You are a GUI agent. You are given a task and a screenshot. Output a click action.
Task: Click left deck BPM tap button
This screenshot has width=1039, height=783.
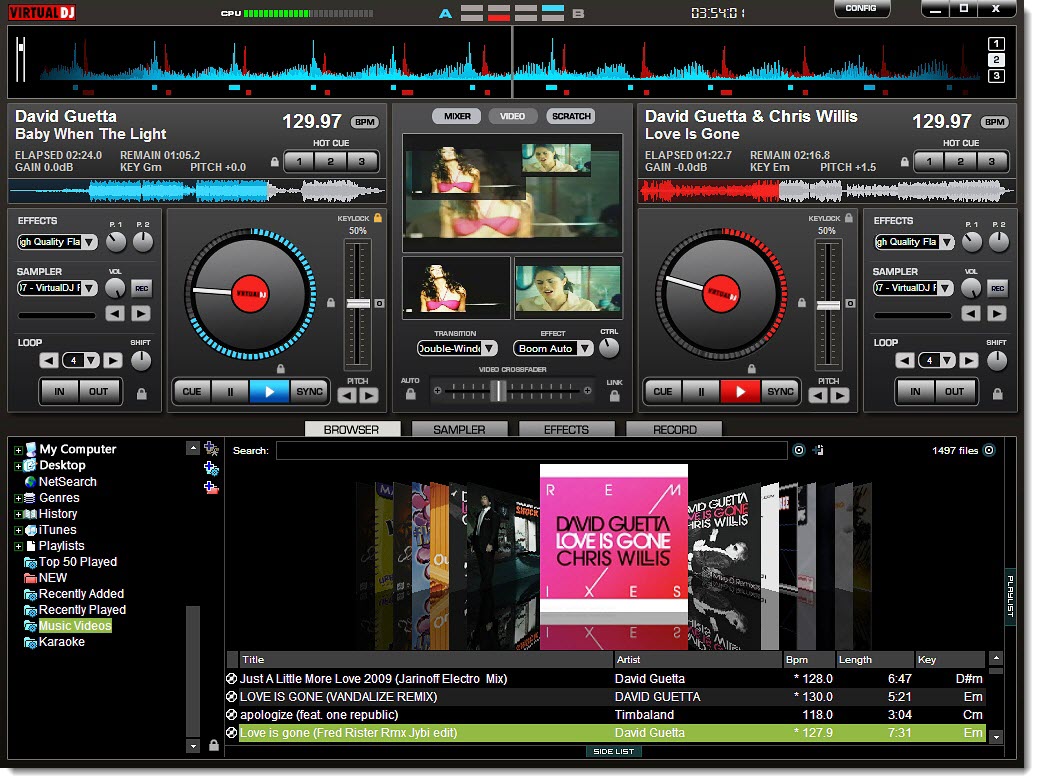[x=364, y=122]
